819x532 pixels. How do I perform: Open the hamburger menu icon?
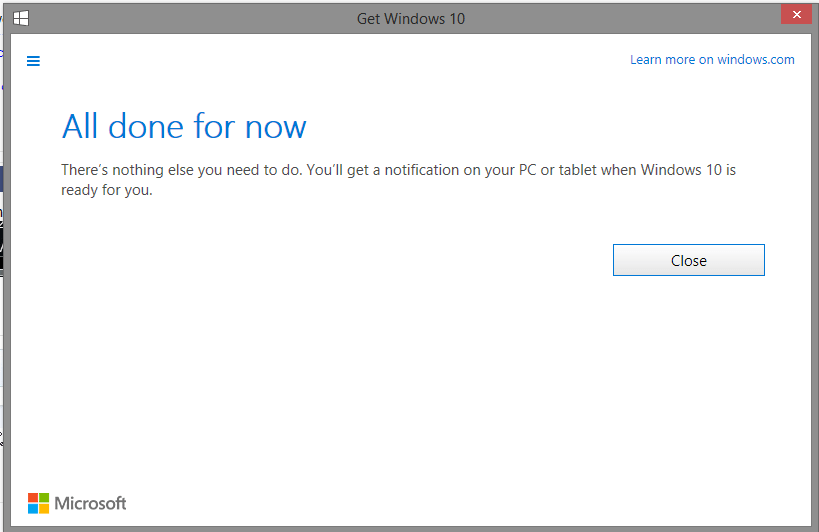[33, 61]
